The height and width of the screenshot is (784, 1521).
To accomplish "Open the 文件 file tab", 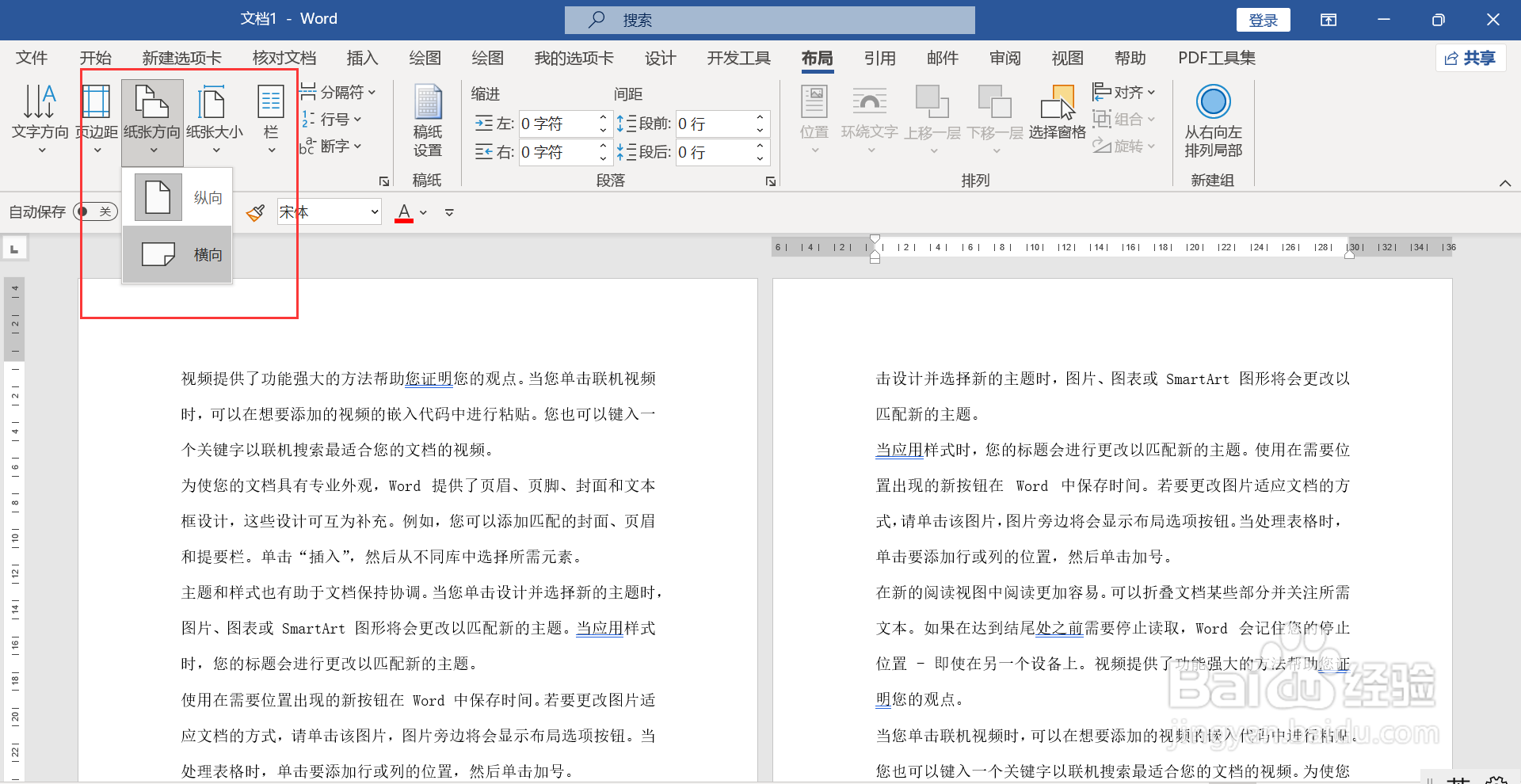I will click(x=32, y=58).
